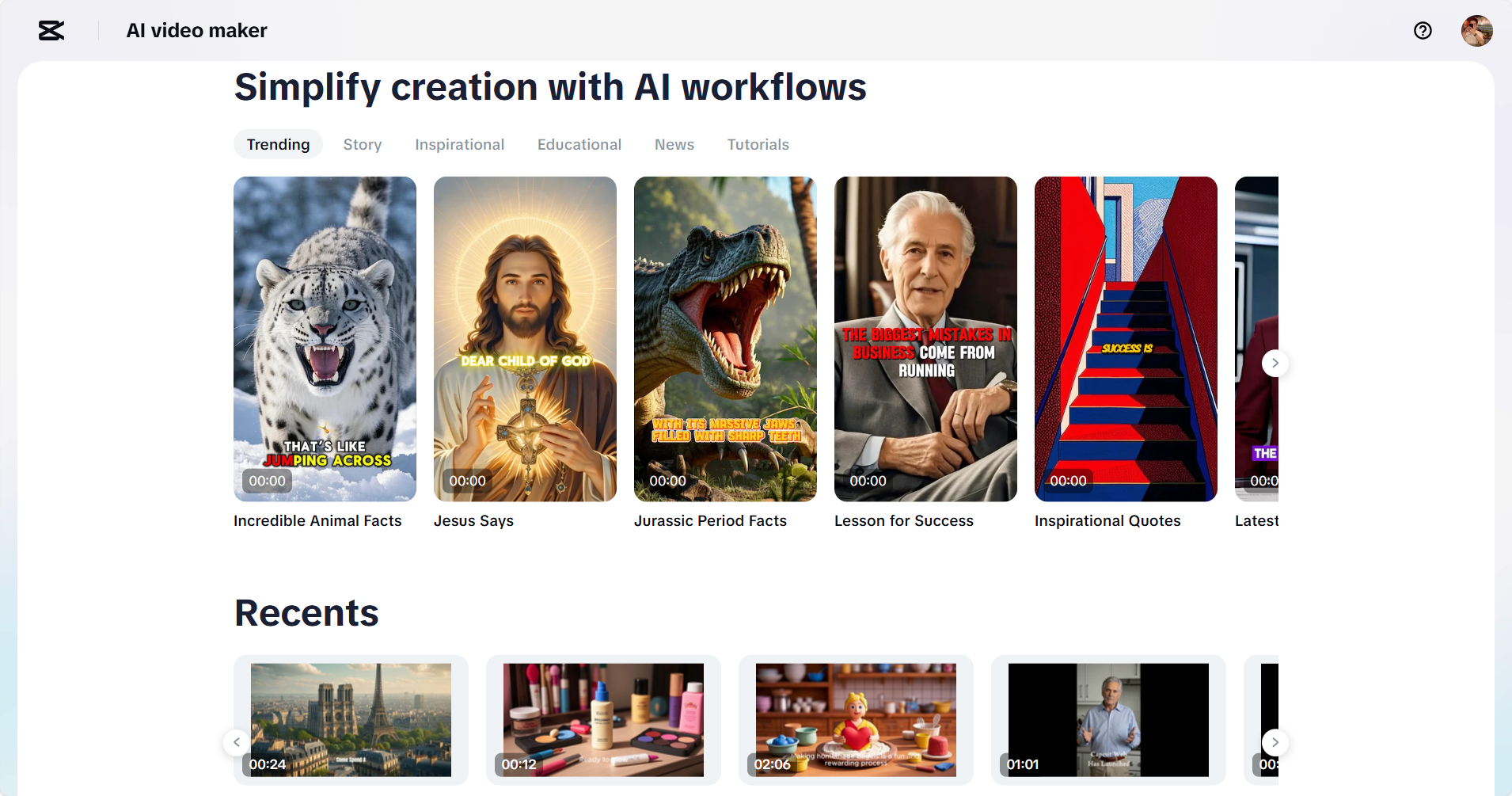Viewport: 1512px width, 796px height.
Task: Click the CapCut logo icon
Action: [x=51, y=31]
